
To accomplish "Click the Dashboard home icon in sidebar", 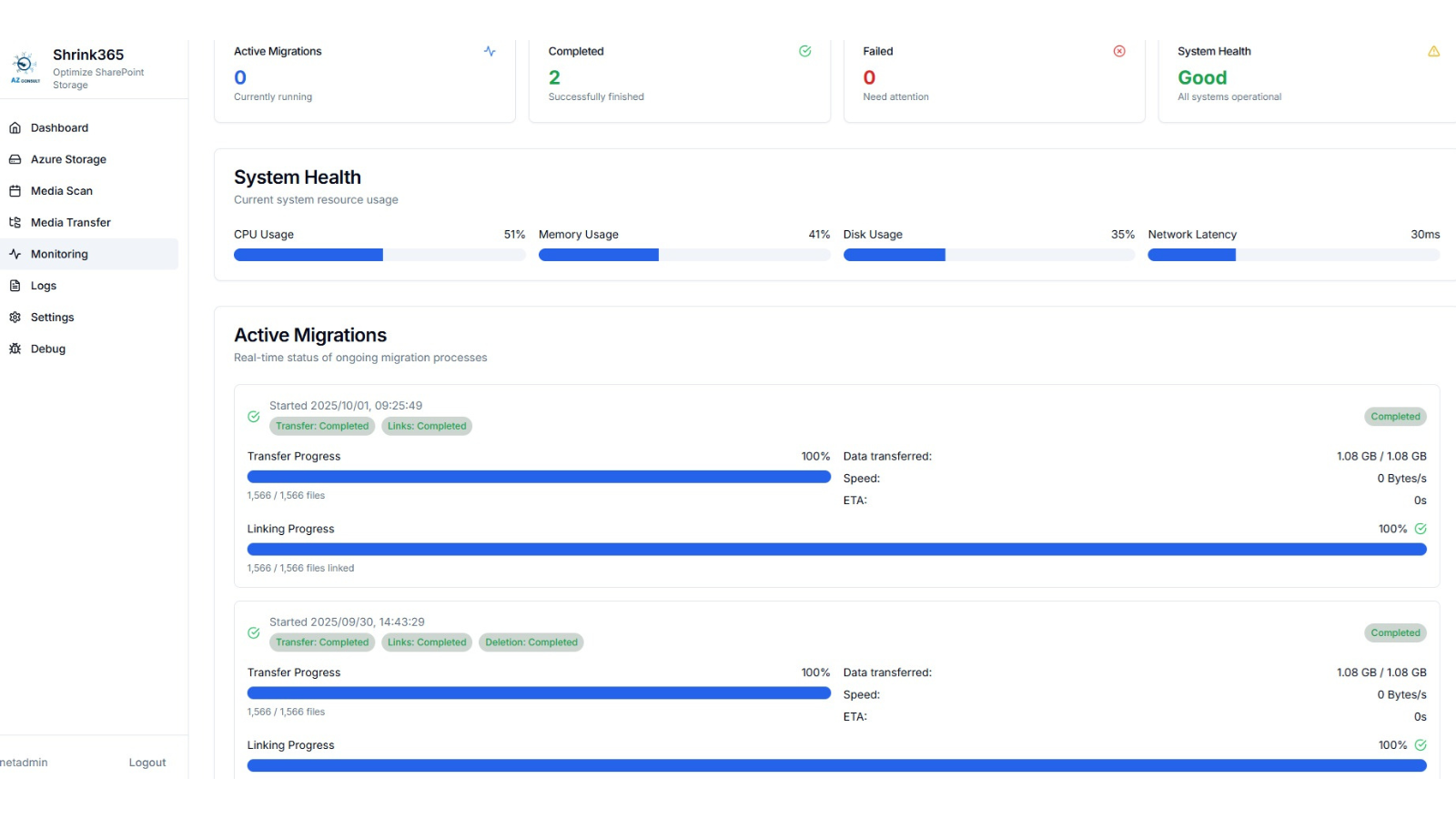I will pyautogui.click(x=15, y=128).
